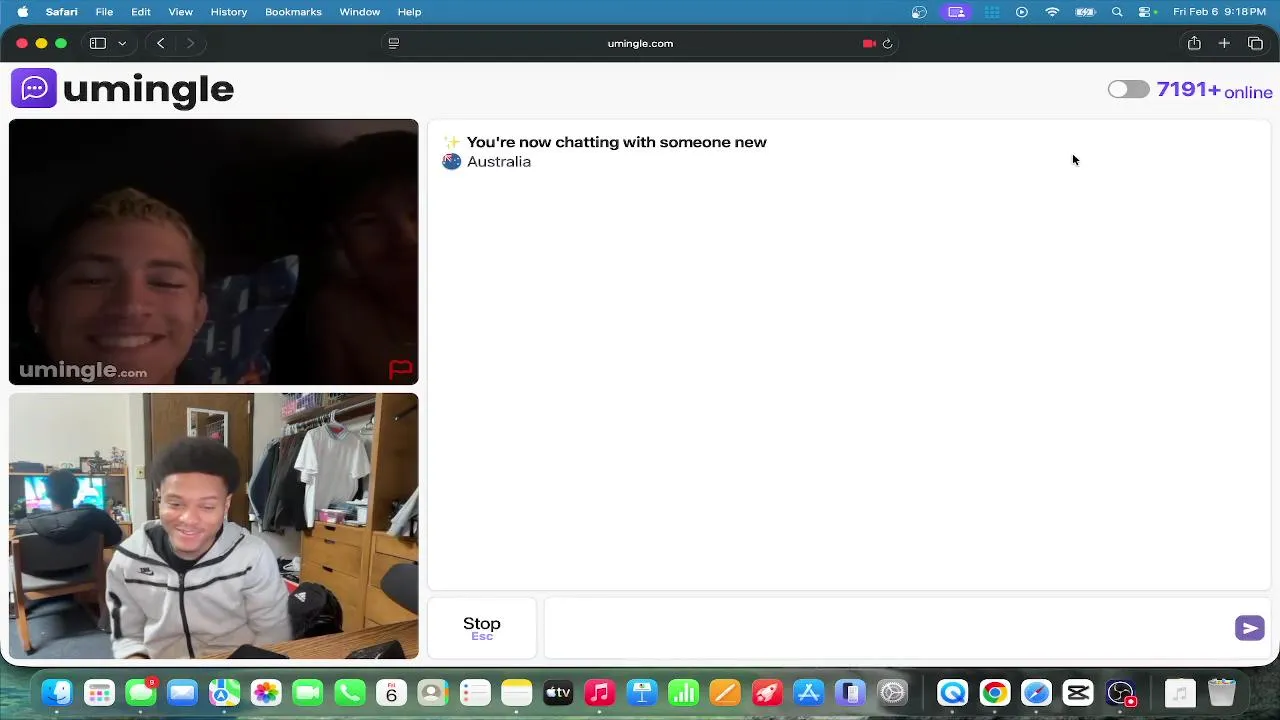Show Safari tab overview

point(1255,43)
